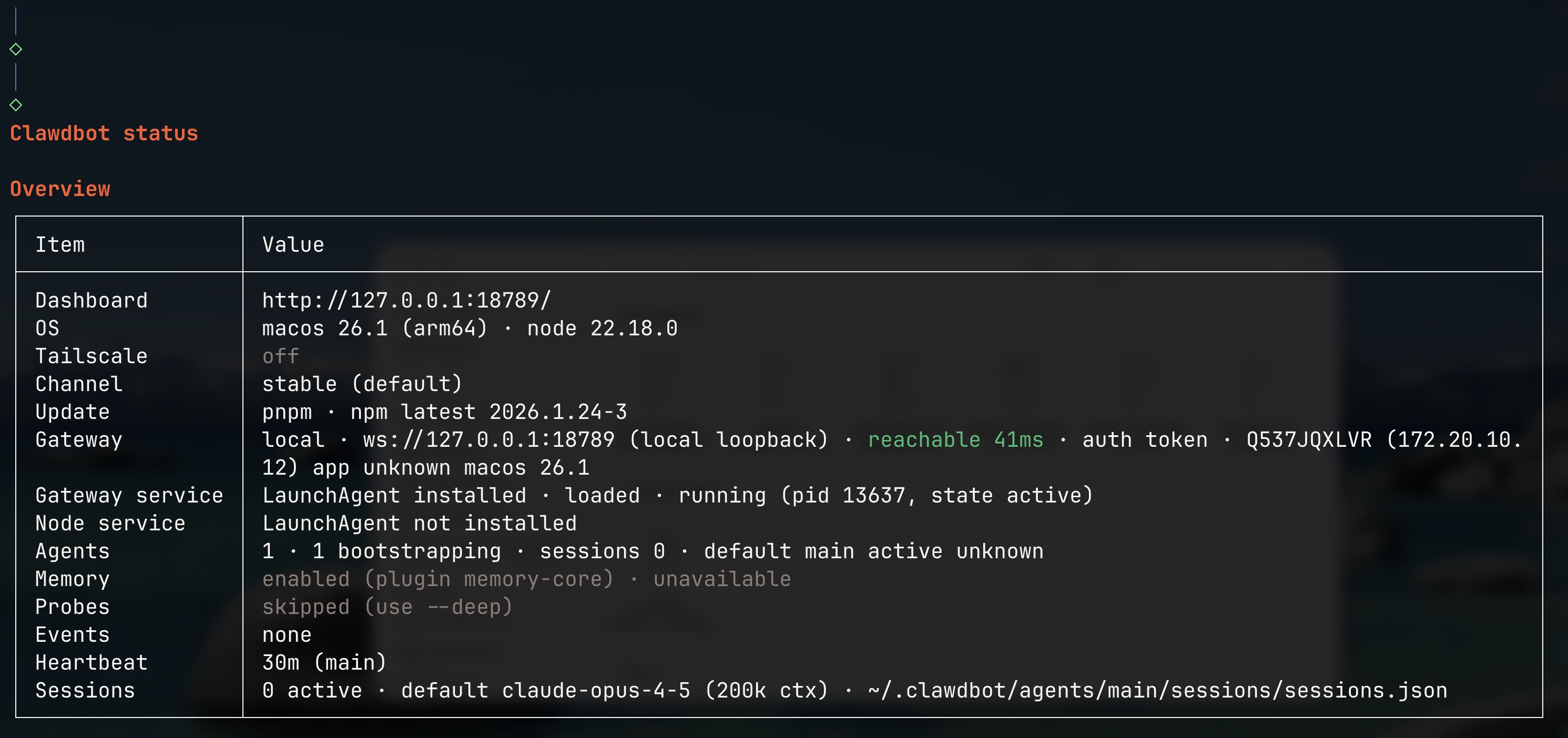The image size is (1568, 738).
Task: Click the "Overview" section heading
Action: (x=60, y=189)
